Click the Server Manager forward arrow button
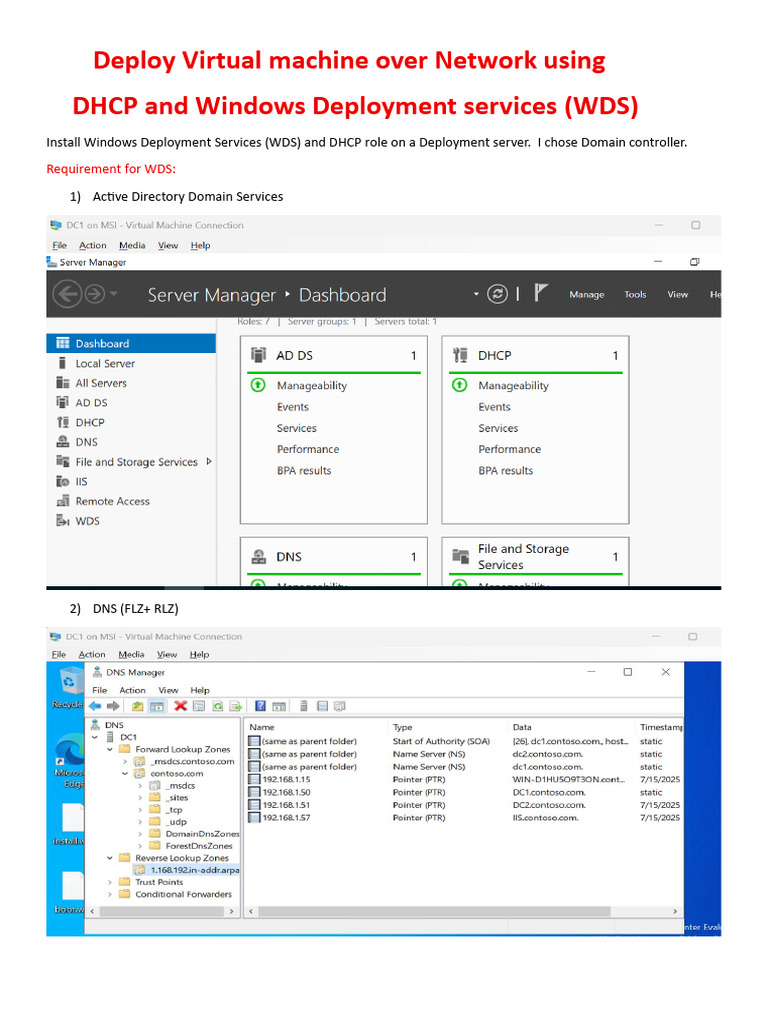 [x=95, y=294]
